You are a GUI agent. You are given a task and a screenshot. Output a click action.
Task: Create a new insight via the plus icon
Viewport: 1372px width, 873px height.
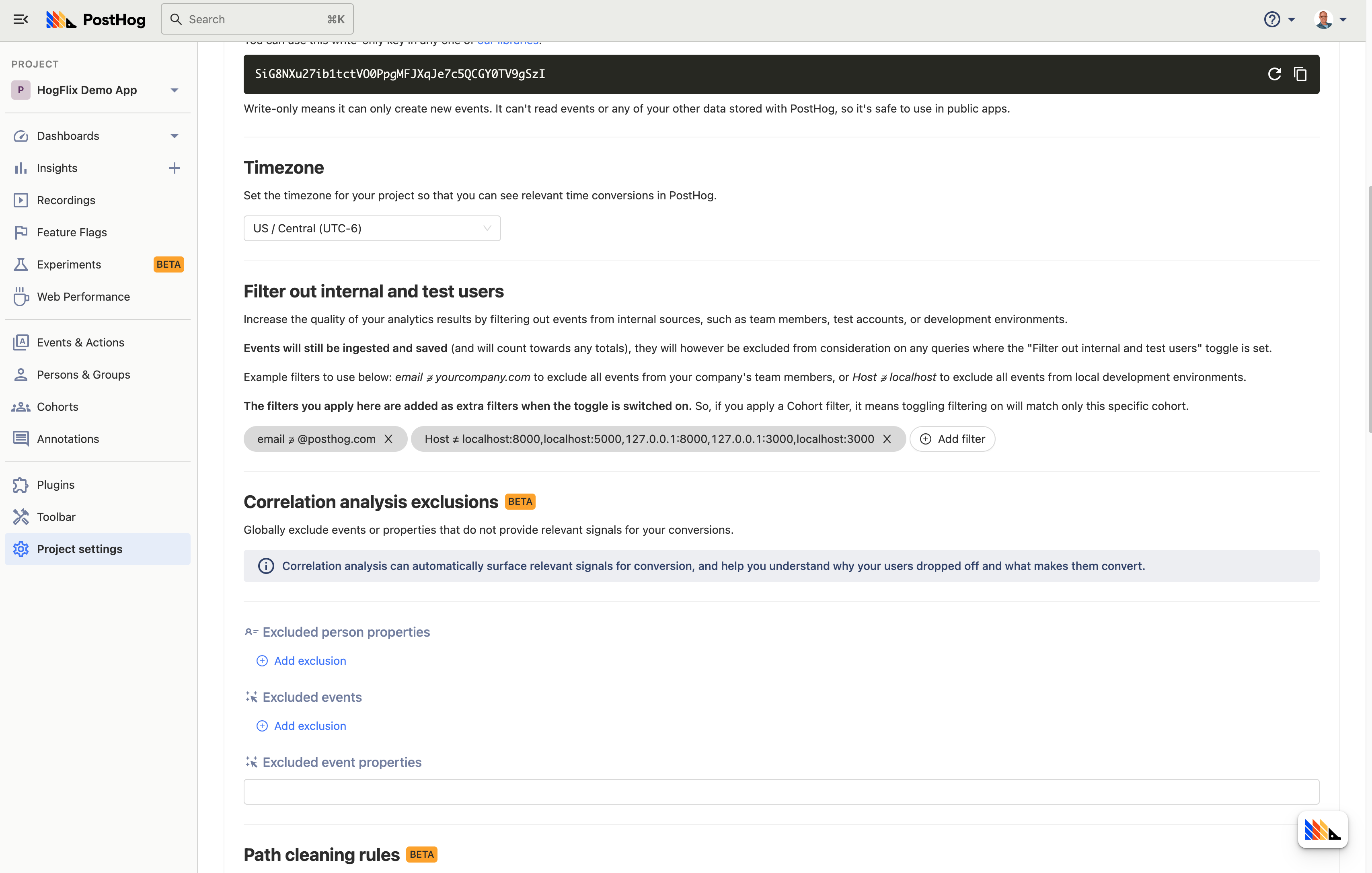point(175,168)
